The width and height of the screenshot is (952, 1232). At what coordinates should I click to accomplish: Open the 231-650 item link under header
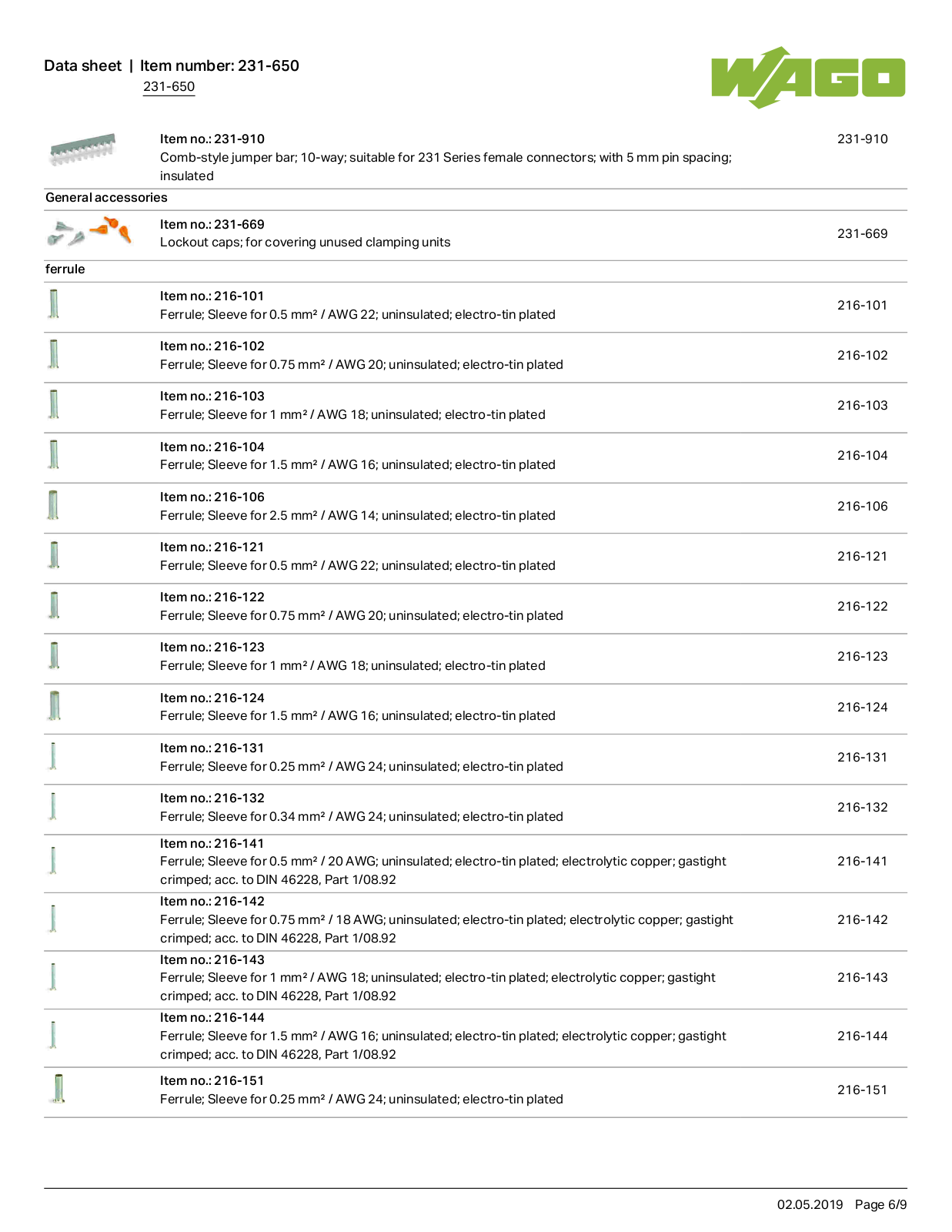[169, 87]
